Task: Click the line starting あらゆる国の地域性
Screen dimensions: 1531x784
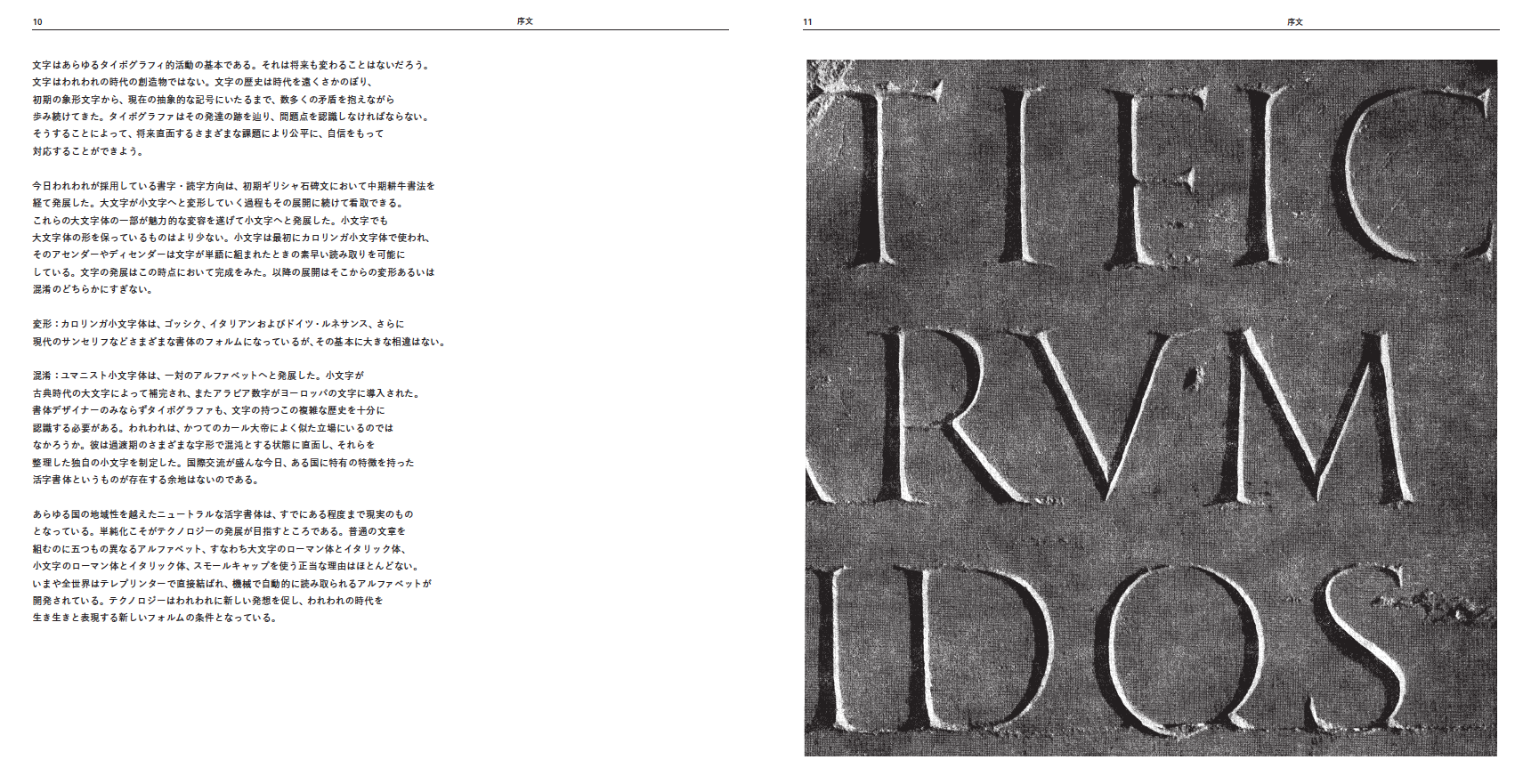Action: [223, 514]
